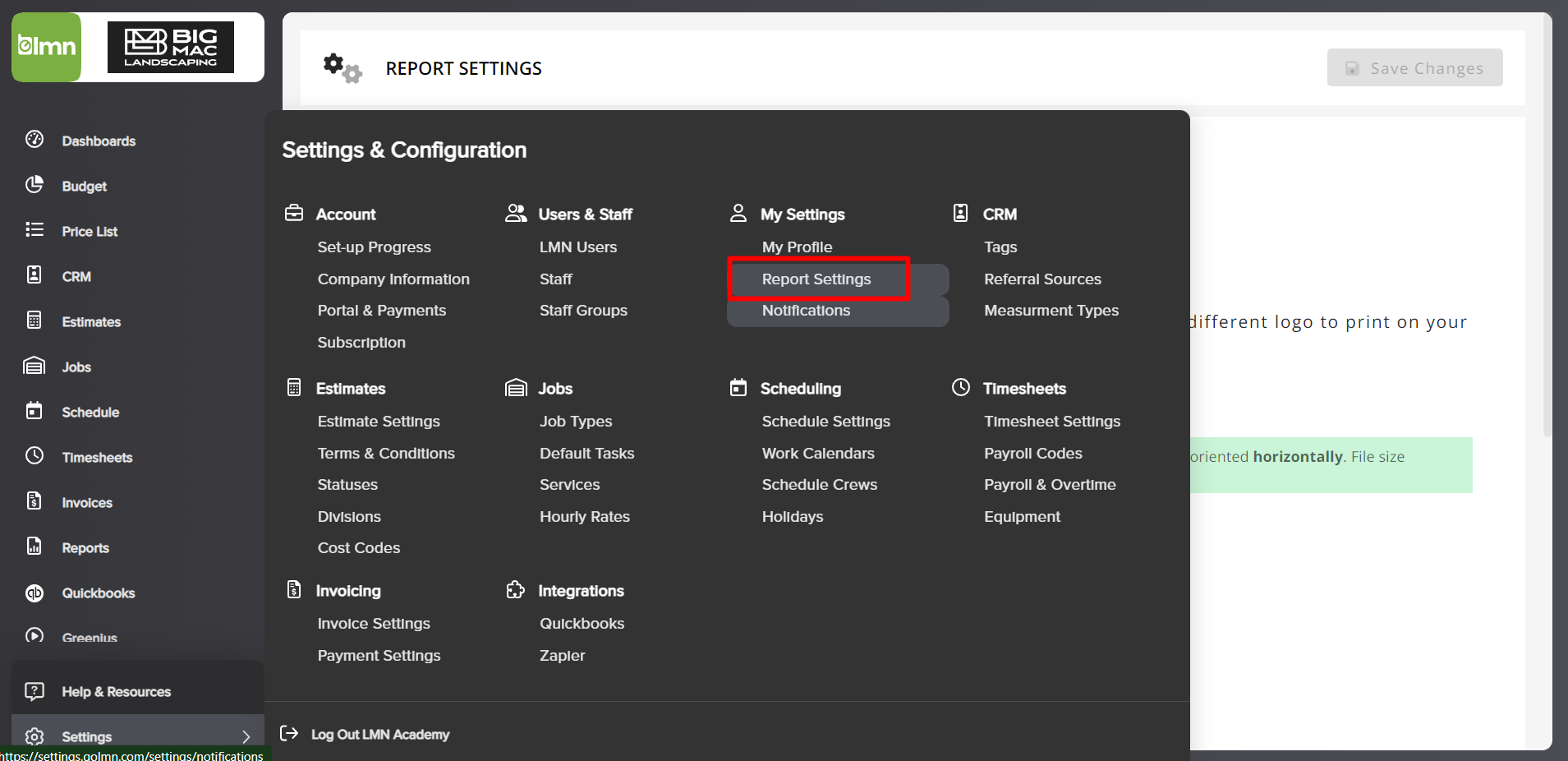The image size is (1568, 761).
Task: Open Payroll & Overtime settings
Action: pyautogui.click(x=1050, y=484)
